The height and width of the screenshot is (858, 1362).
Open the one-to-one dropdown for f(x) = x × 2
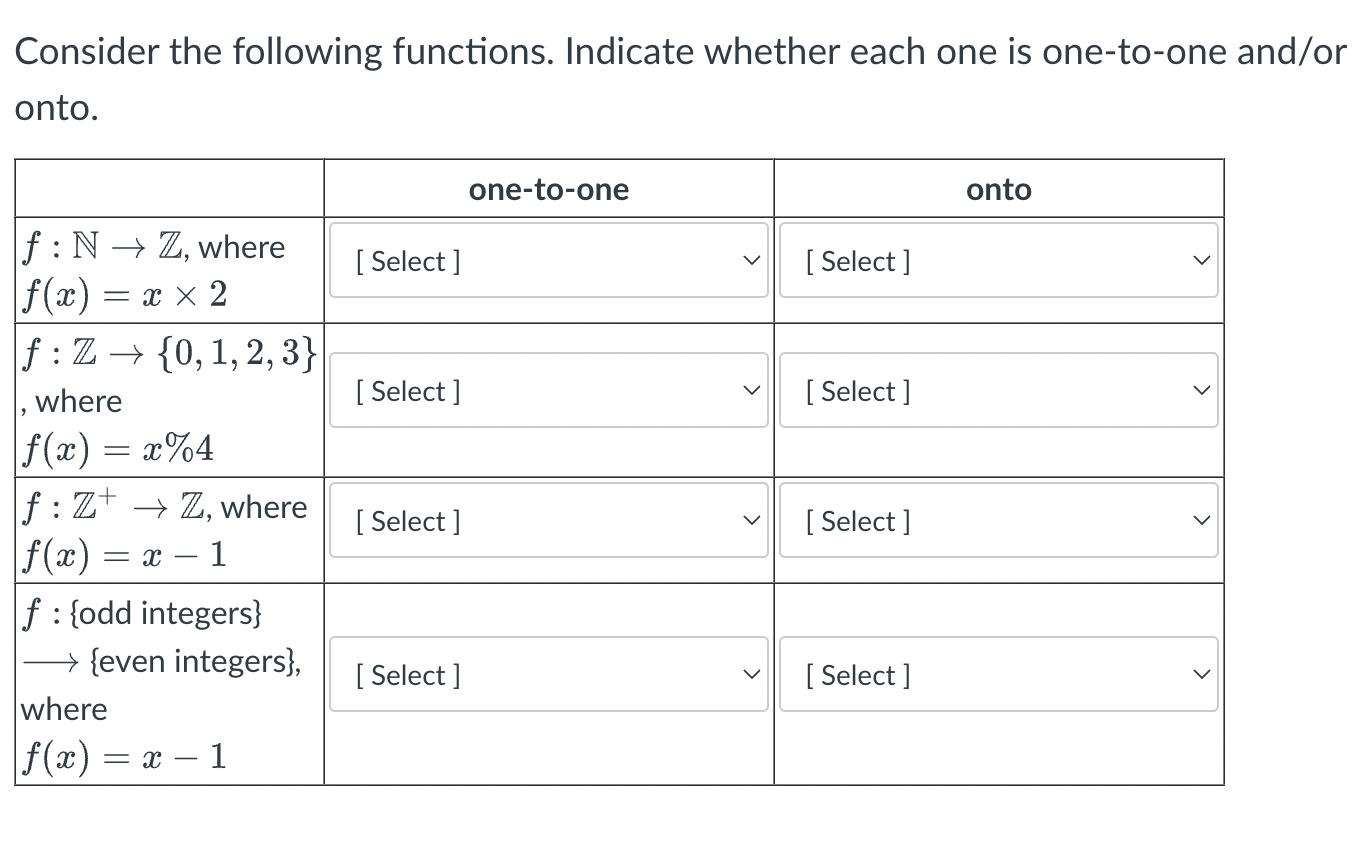click(x=548, y=261)
